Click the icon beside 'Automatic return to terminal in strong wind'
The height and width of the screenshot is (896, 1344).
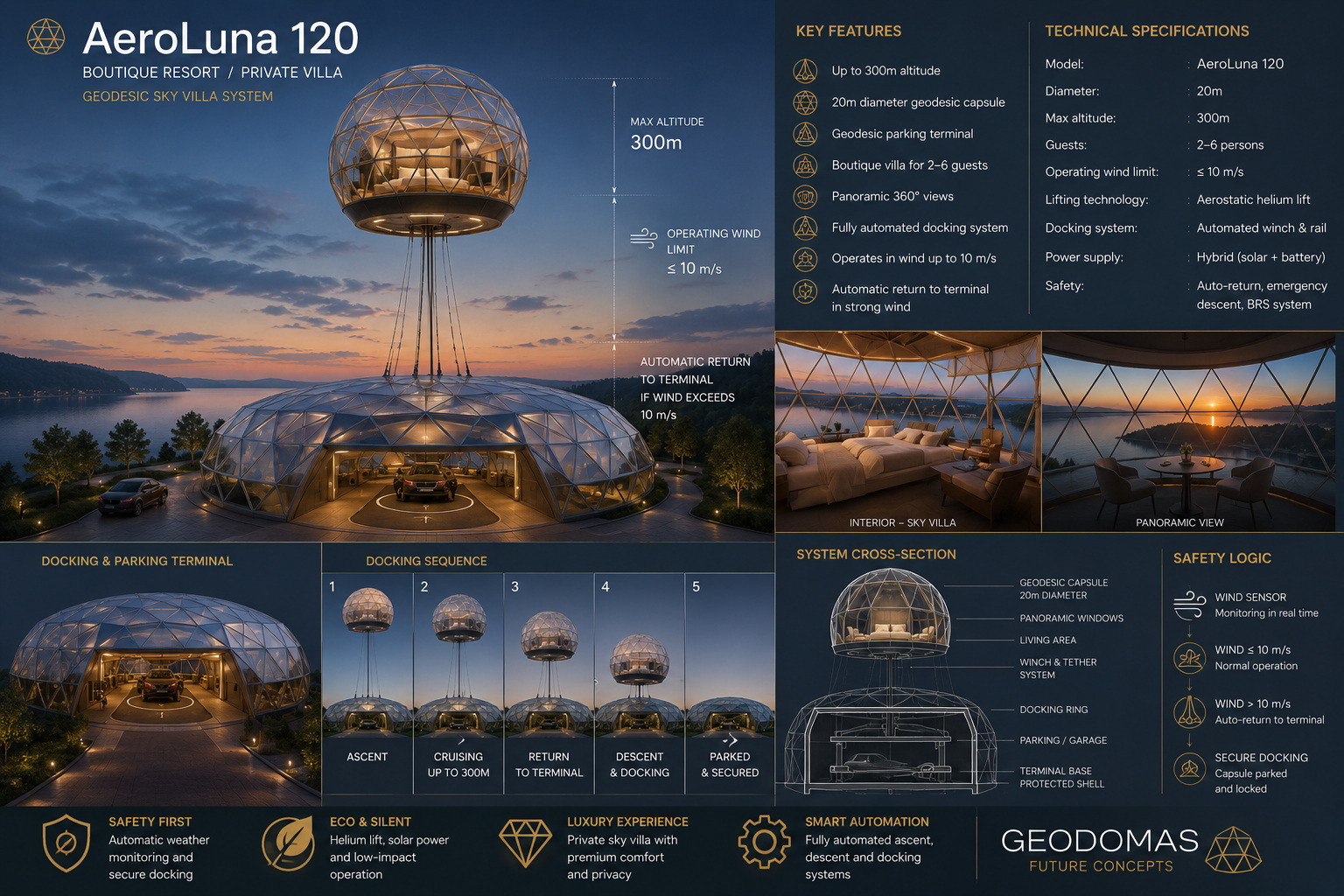(805, 290)
